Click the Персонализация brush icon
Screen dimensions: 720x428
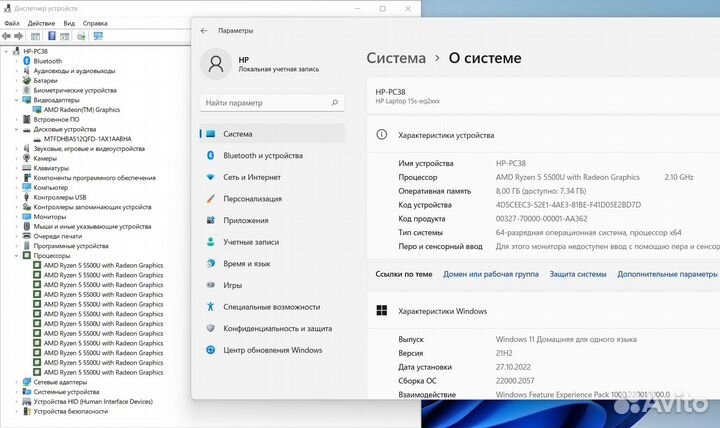[x=211, y=199]
